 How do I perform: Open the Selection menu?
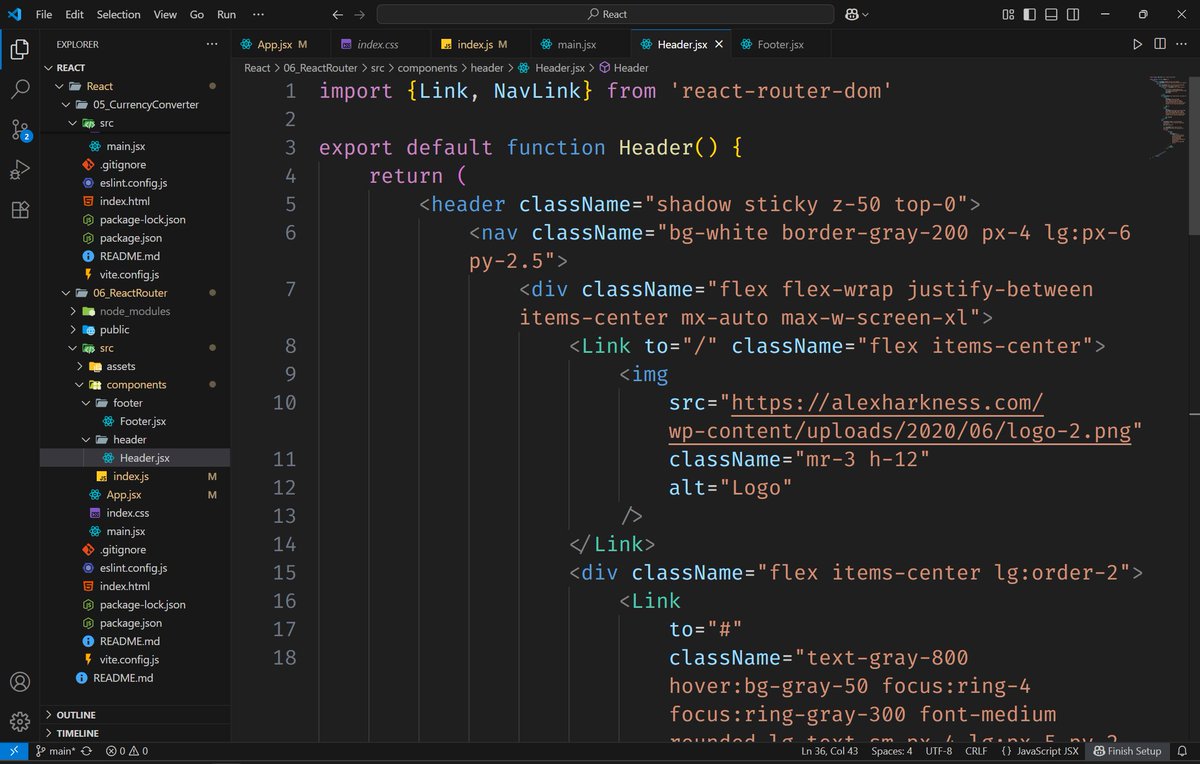tap(119, 15)
